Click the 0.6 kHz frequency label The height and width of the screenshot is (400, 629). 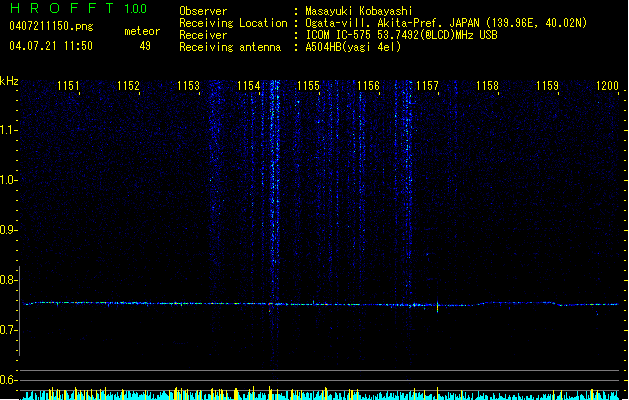8,380
